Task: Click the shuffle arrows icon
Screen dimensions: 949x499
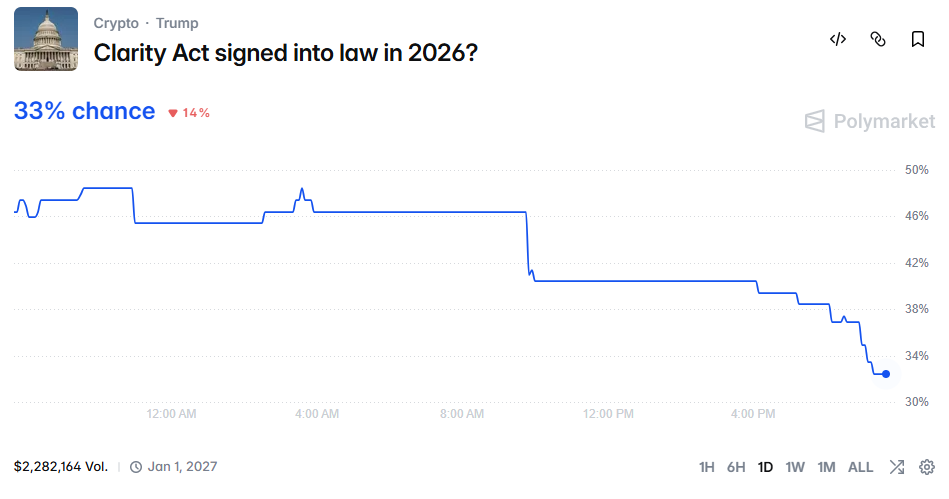Action: point(897,467)
